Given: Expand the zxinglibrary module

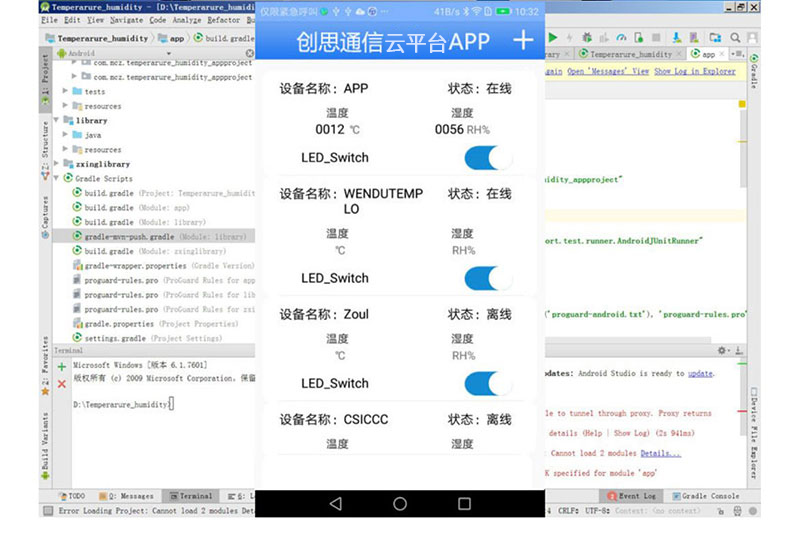Looking at the screenshot, I should coord(56,163).
